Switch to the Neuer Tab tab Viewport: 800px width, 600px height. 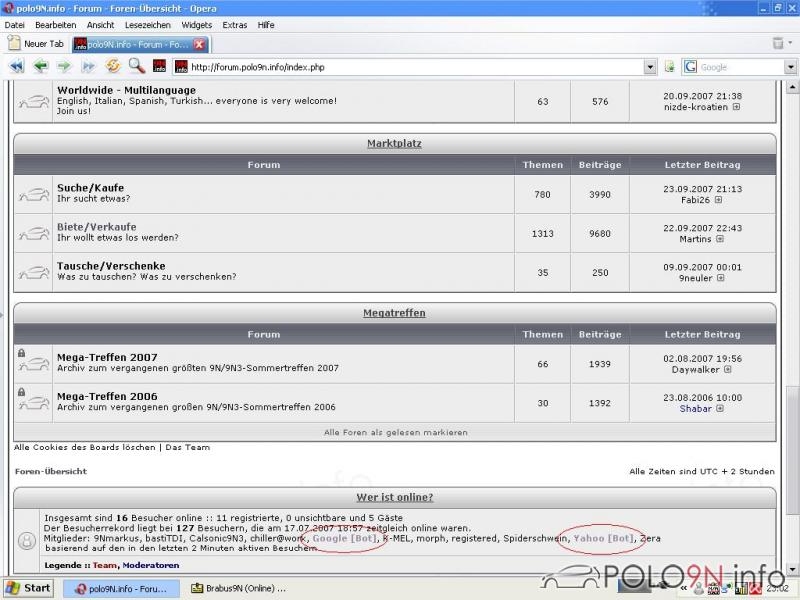[36, 44]
